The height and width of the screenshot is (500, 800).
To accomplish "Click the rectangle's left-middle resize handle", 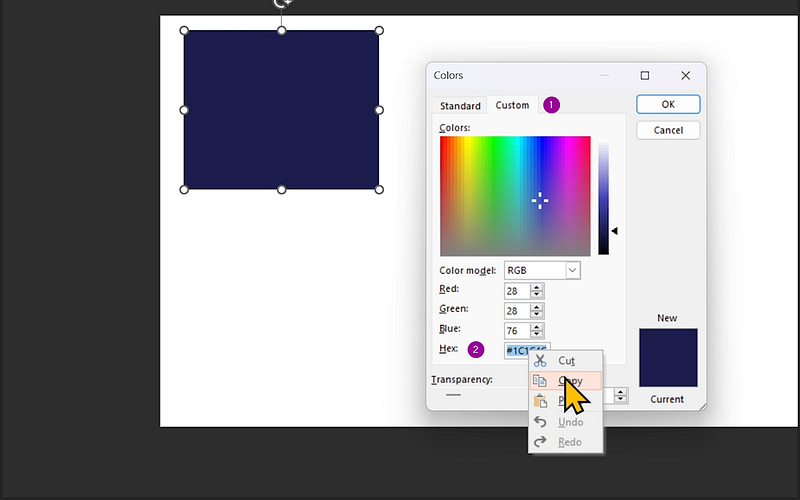I will [184, 110].
